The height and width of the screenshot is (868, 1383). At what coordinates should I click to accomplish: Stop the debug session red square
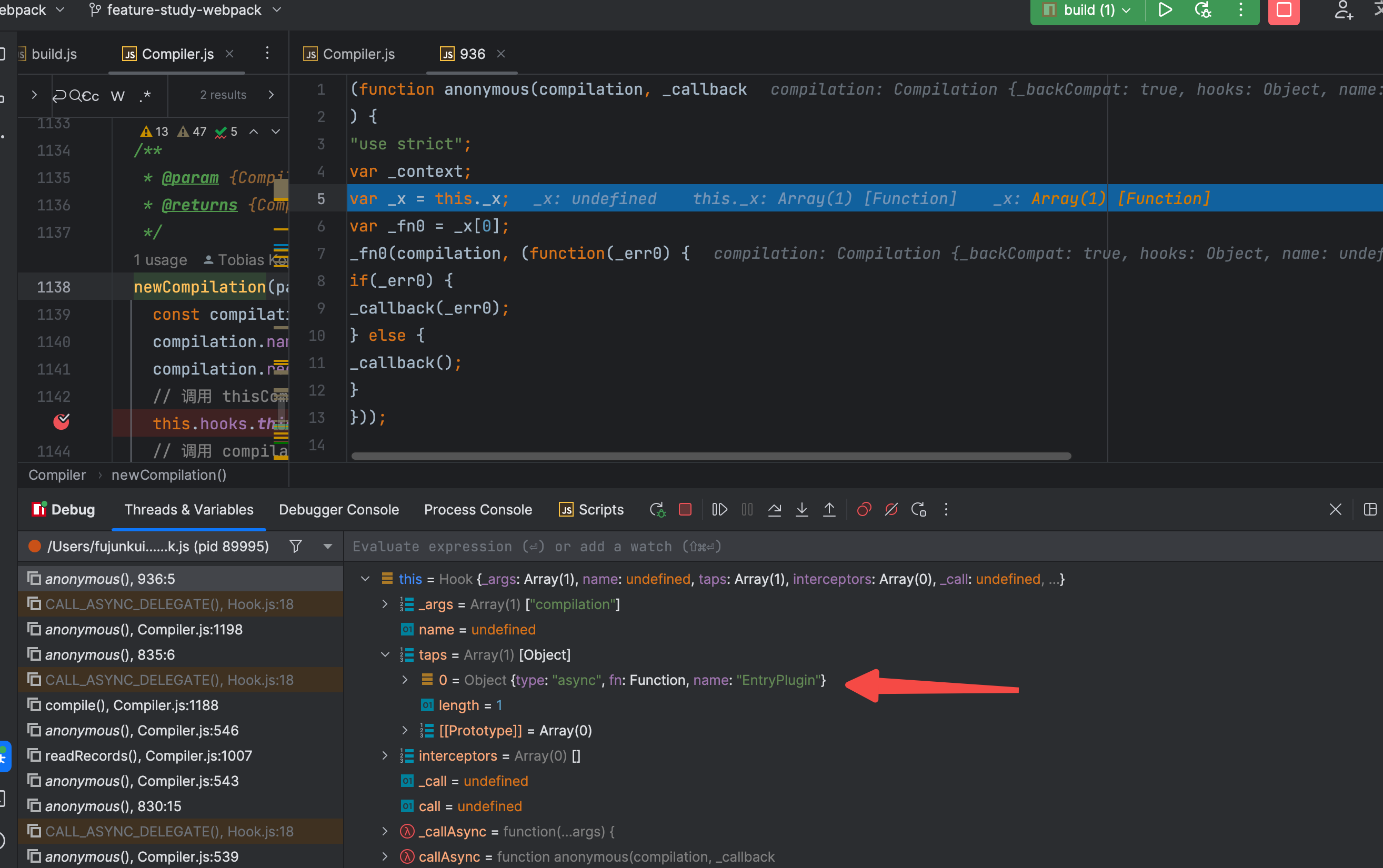click(685, 509)
